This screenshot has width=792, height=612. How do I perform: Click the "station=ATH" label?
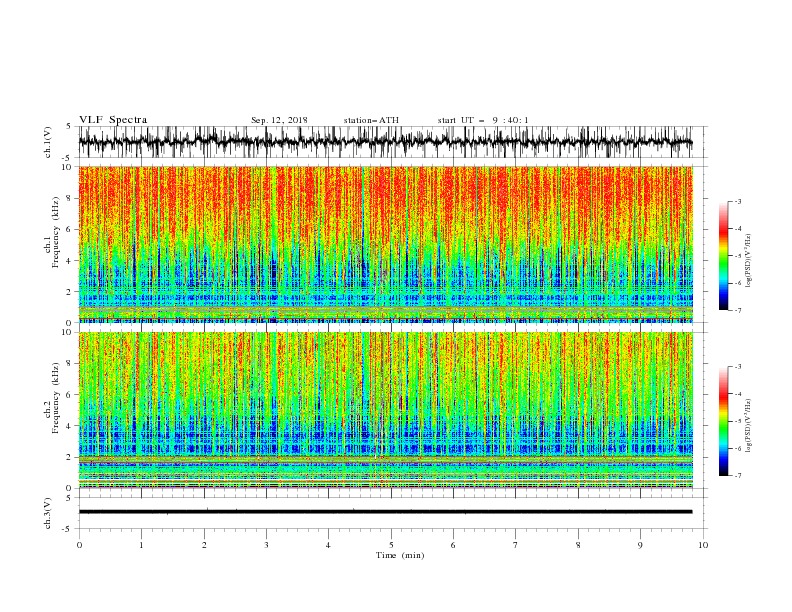pyautogui.click(x=371, y=120)
